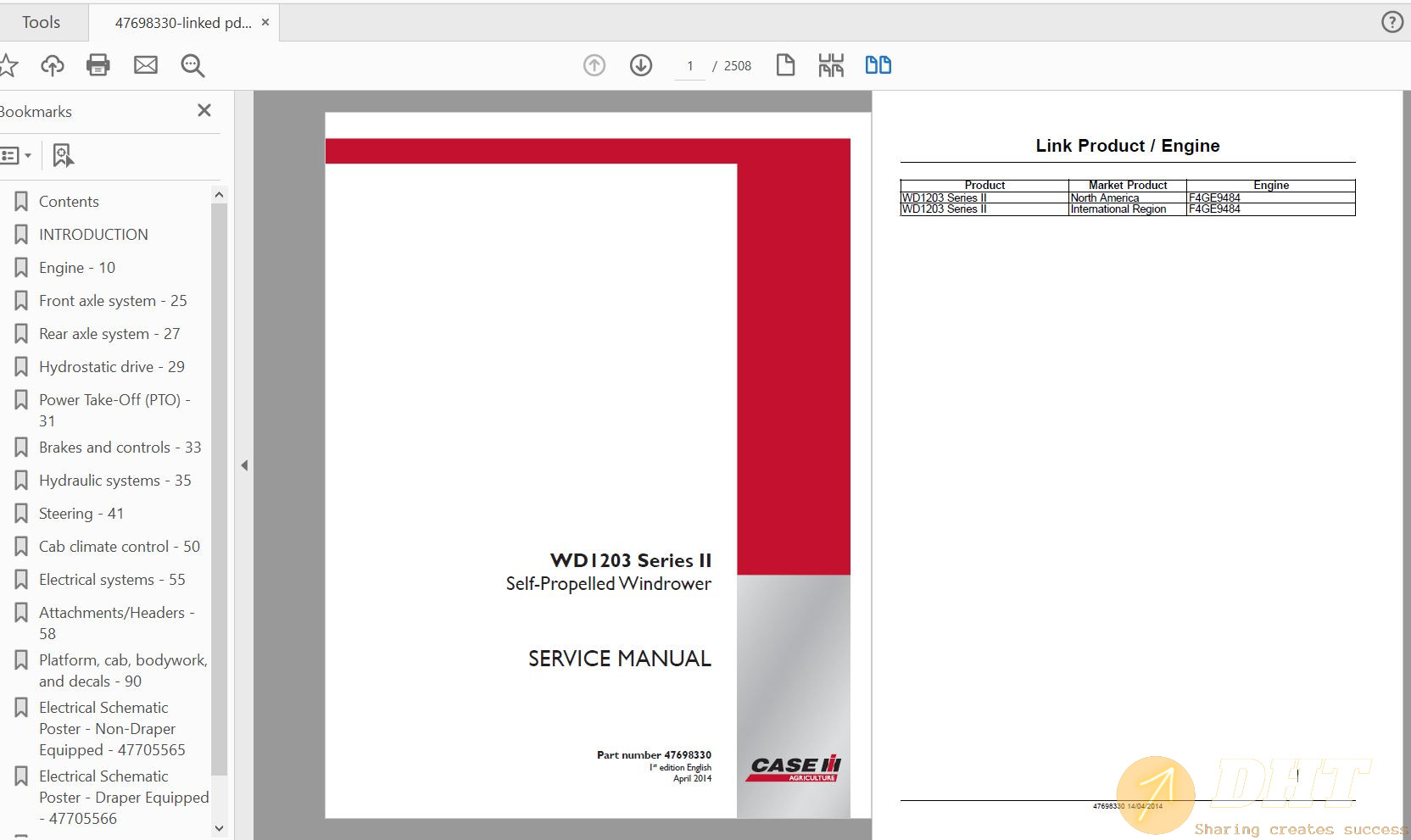Open Power Take-Off (PTO) - 31 bookmark
Image resolution: width=1411 pixels, height=840 pixels.
point(114,410)
